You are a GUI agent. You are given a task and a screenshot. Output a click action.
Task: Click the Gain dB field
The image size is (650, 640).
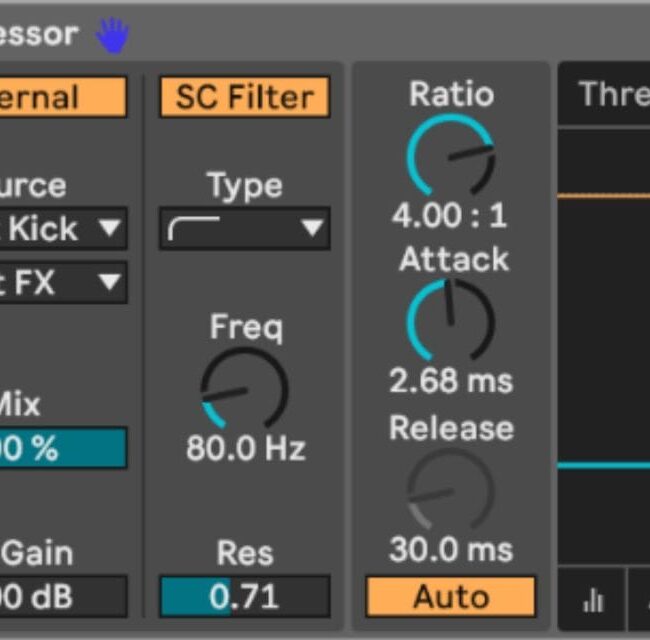[60, 597]
